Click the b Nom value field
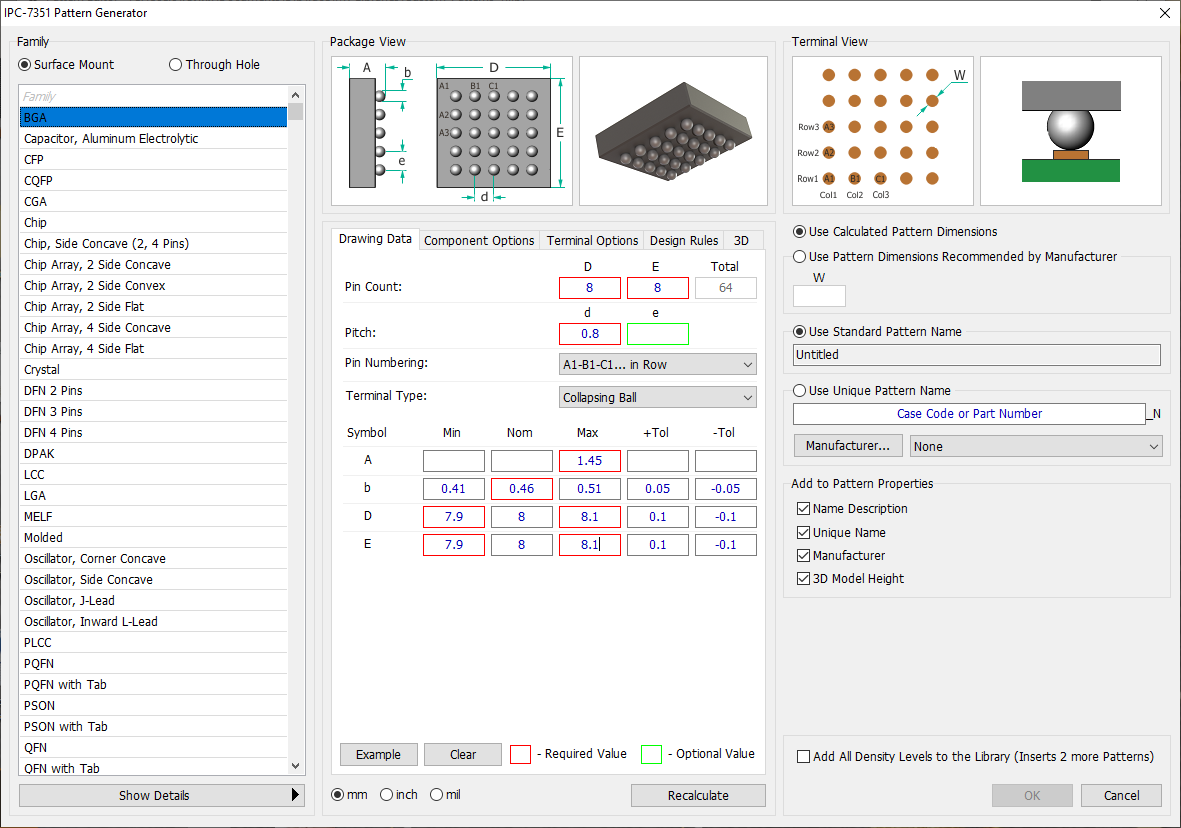Image resolution: width=1181 pixels, height=828 pixels. (522, 489)
